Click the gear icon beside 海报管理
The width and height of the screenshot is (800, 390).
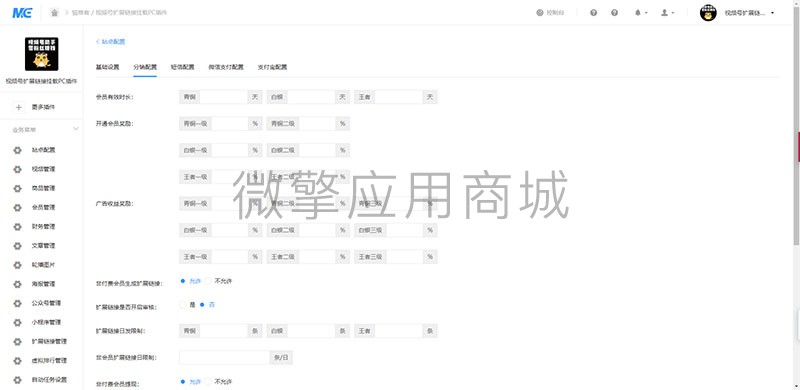tap(18, 284)
